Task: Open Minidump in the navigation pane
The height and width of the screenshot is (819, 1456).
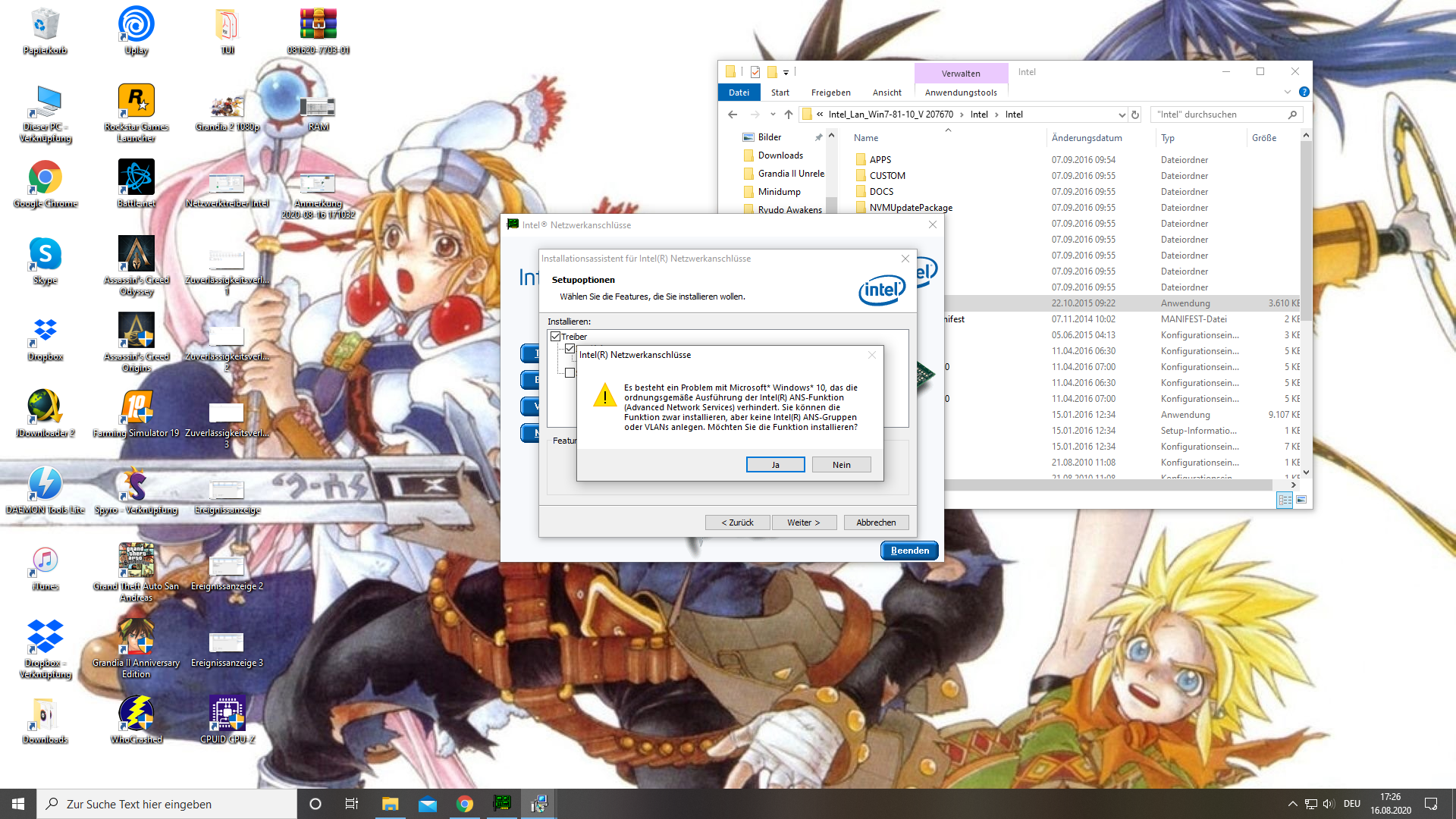Action: click(x=779, y=192)
